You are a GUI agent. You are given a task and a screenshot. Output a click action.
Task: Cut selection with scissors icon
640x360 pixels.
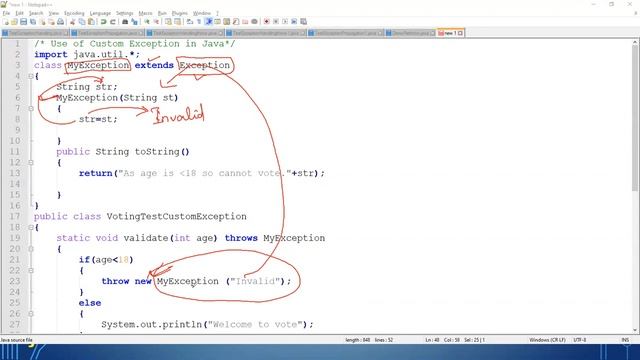click(x=72, y=21)
